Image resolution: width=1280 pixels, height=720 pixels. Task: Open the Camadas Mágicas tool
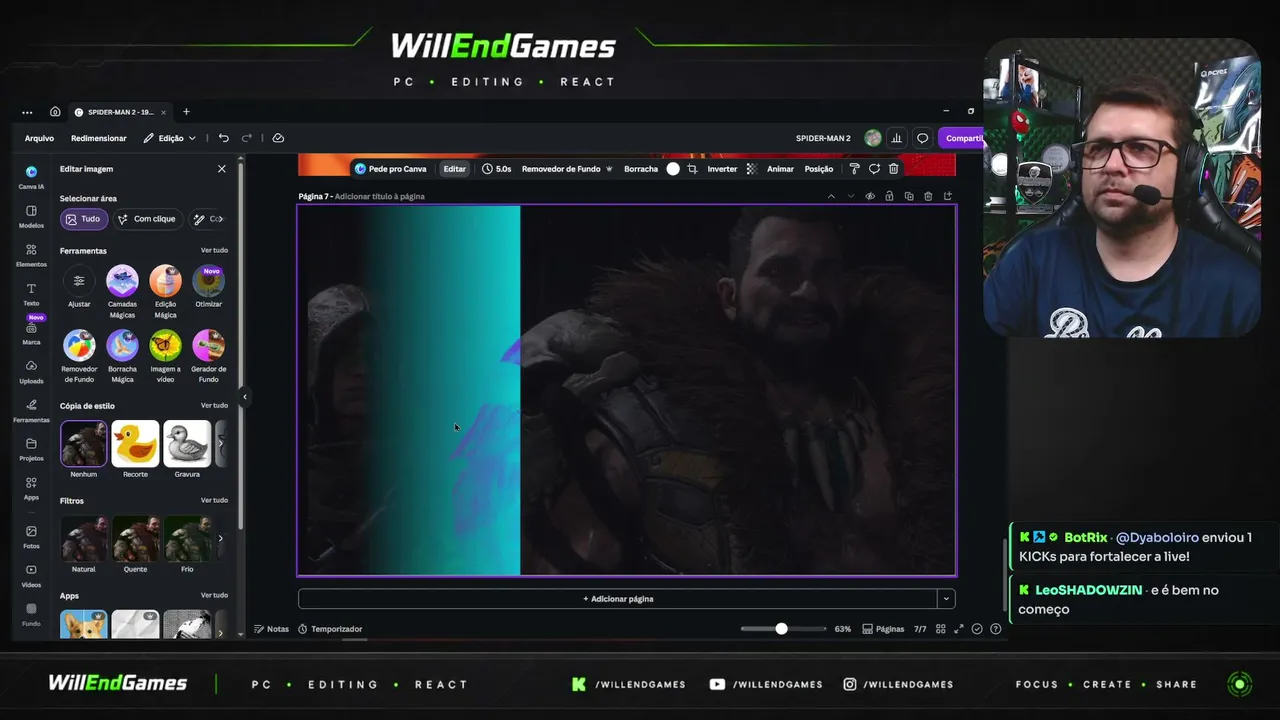(x=122, y=292)
